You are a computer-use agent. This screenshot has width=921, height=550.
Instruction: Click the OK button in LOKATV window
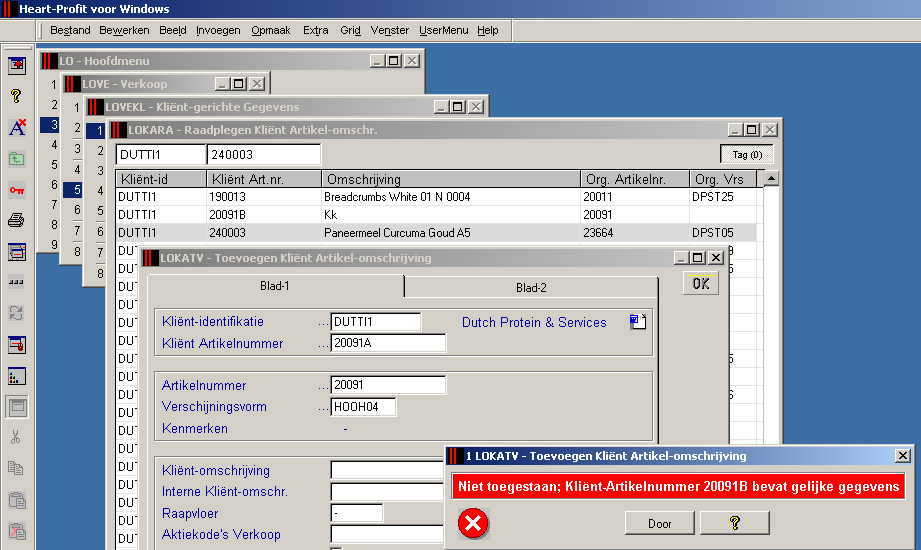coord(701,284)
